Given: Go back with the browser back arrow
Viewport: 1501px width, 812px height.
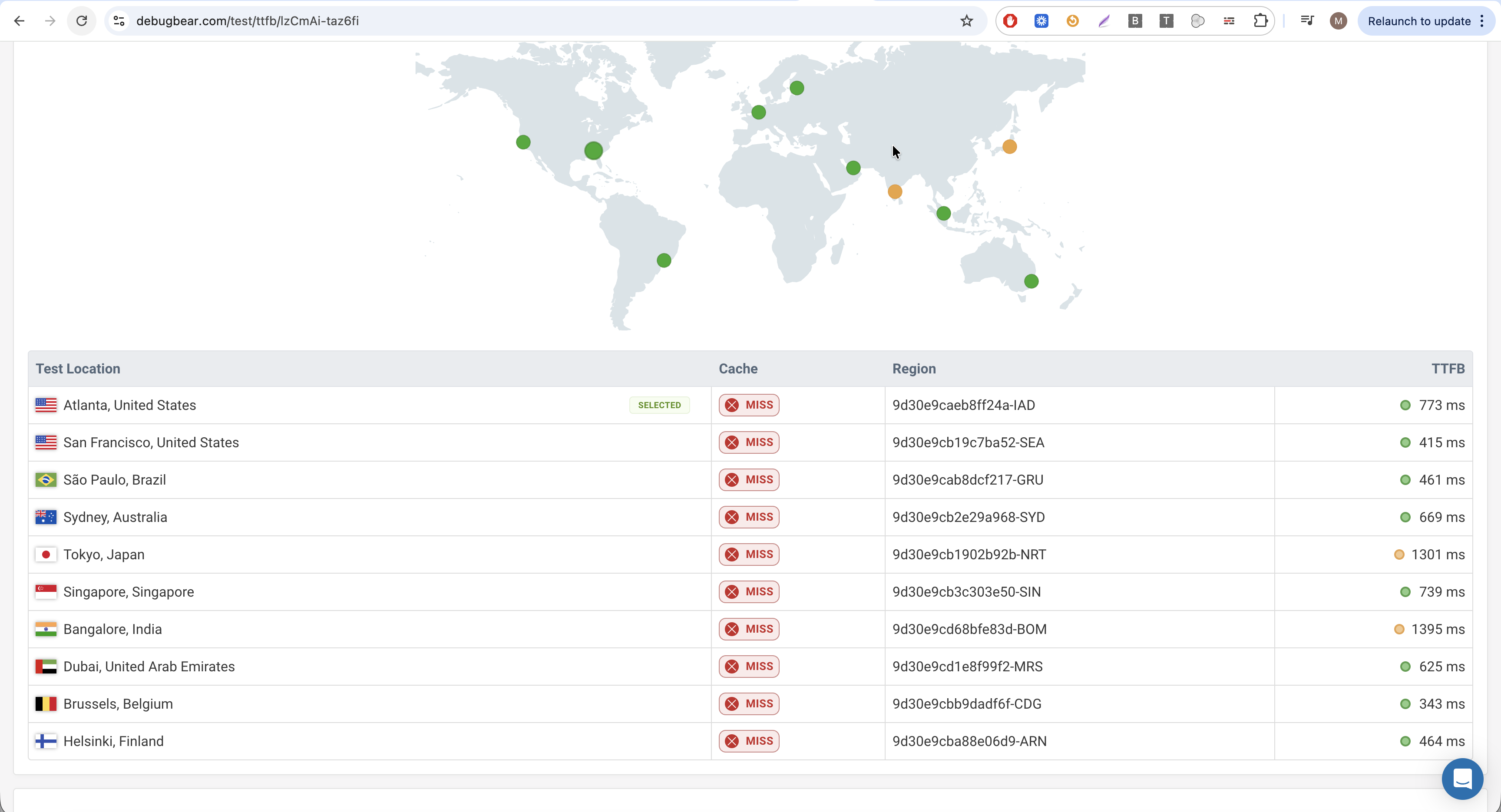Looking at the screenshot, I should (19, 21).
